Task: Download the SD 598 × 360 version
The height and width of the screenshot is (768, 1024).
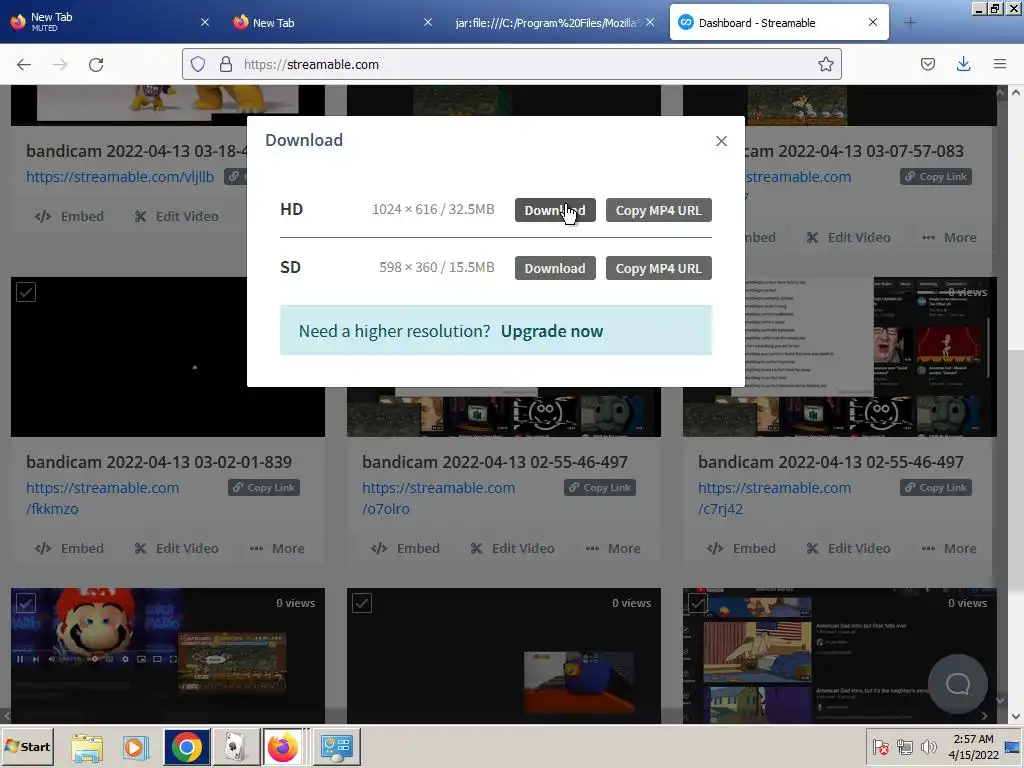Action: click(554, 268)
